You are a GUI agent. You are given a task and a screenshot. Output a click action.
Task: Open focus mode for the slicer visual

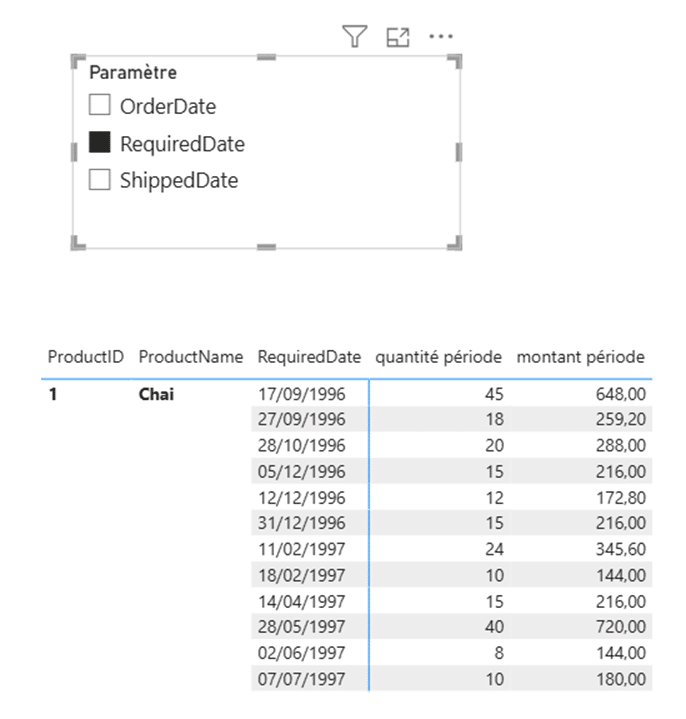(398, 37)
